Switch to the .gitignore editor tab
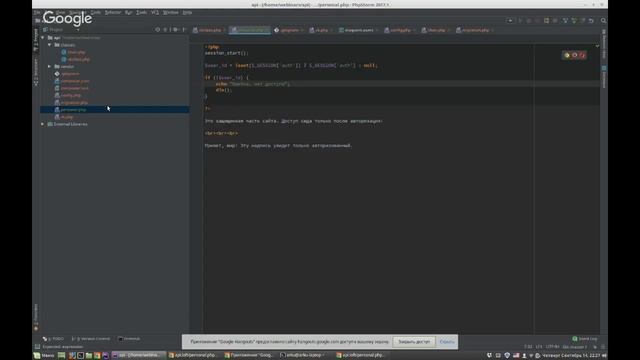This screenshot has width=640, height=360. pos(289,30)
